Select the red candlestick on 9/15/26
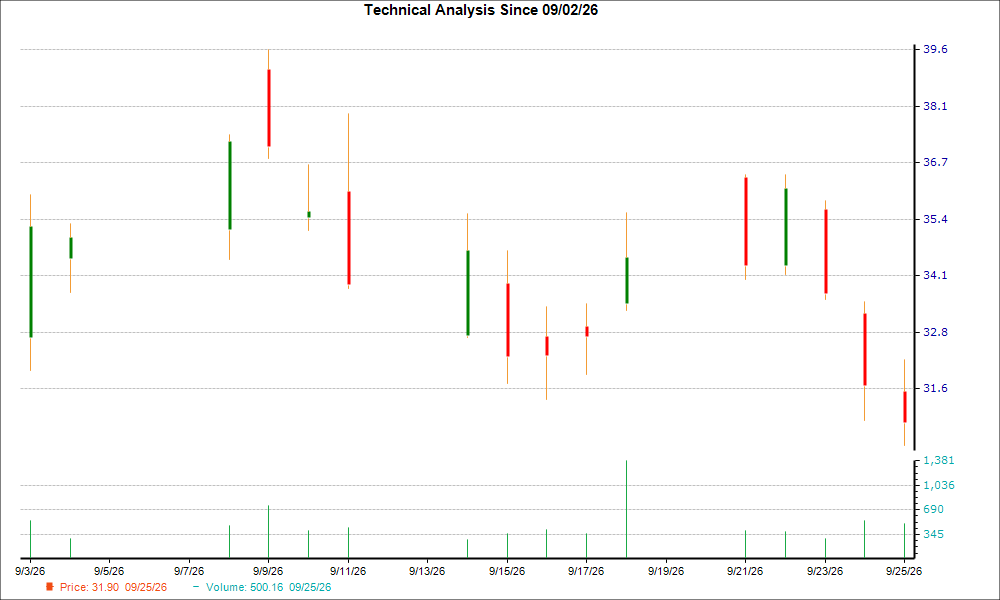 coord(508,320)
